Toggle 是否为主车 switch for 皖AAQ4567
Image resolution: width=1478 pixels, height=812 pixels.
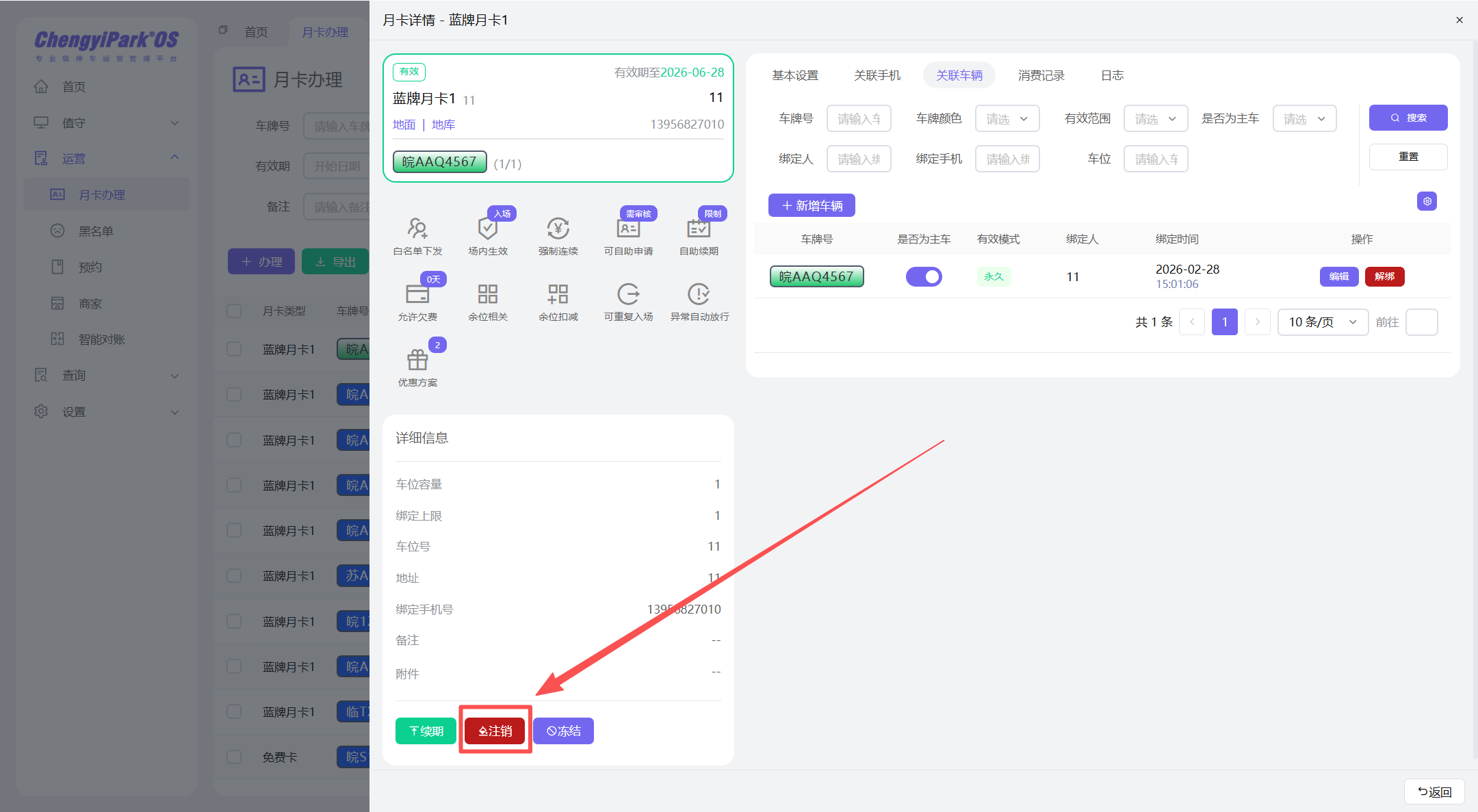pyautogui.click(x=924, y=276)
